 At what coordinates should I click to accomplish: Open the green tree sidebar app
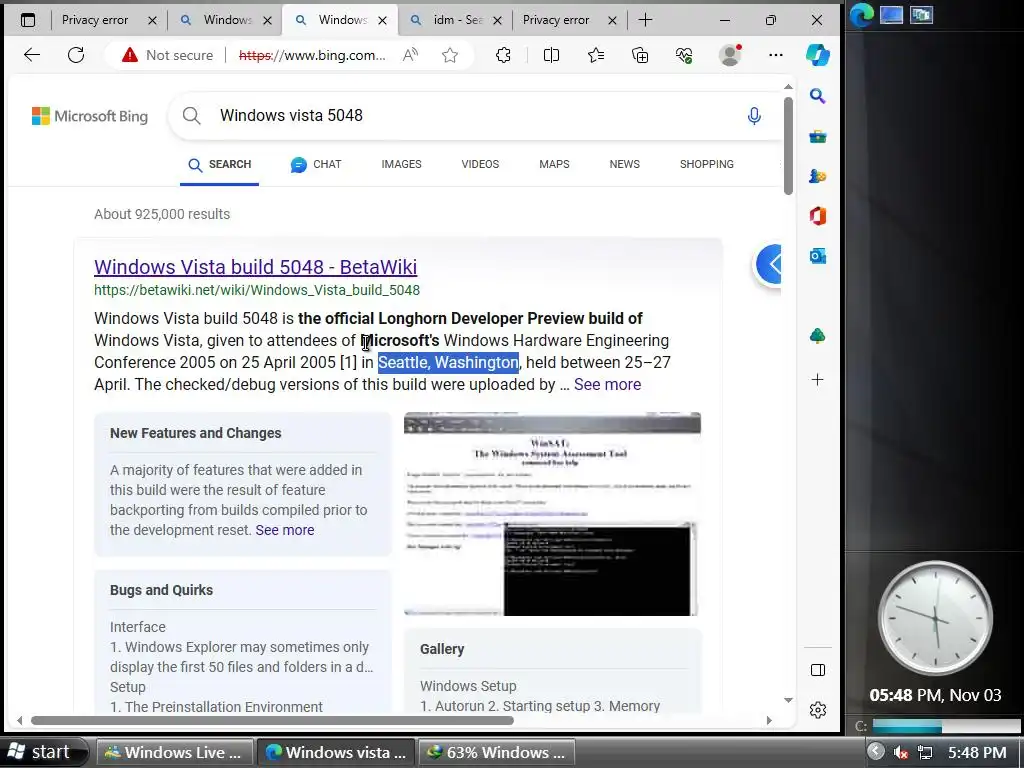coord(818,336)
